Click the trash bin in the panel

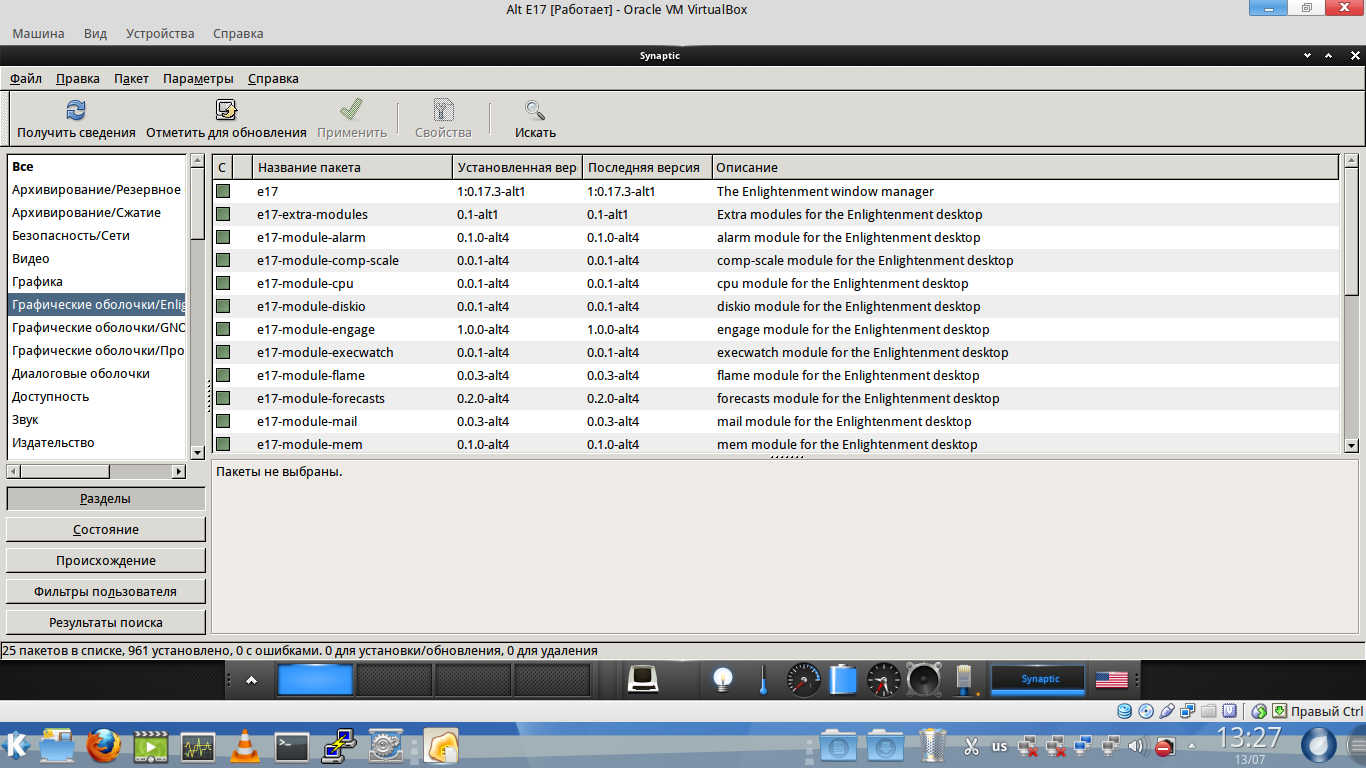click(933, 745)
